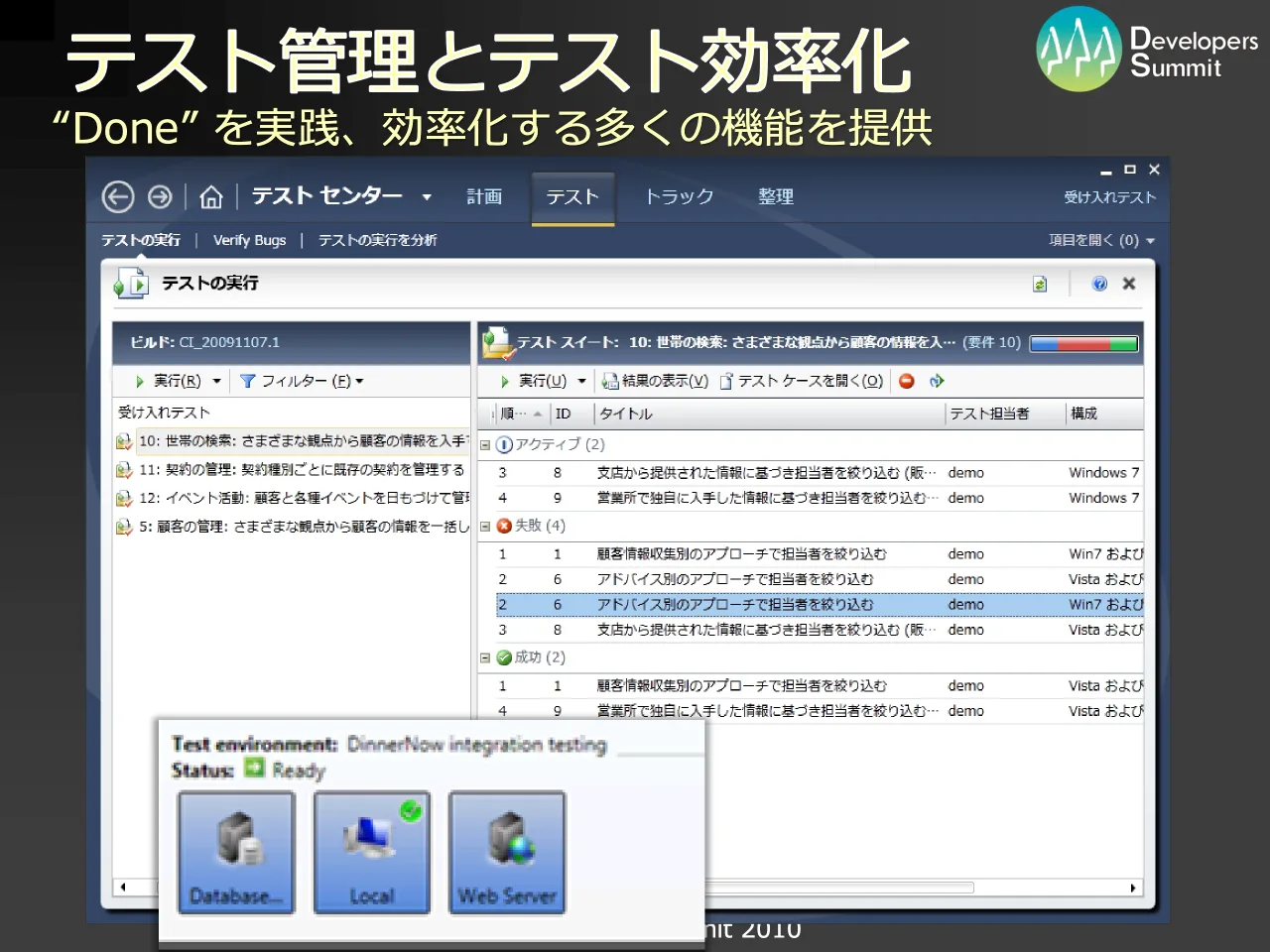Select the highlighted アドバイス別 Win7 row
Image resolution: width=1270 pixels, height=952 pixels.
(820, 605)
